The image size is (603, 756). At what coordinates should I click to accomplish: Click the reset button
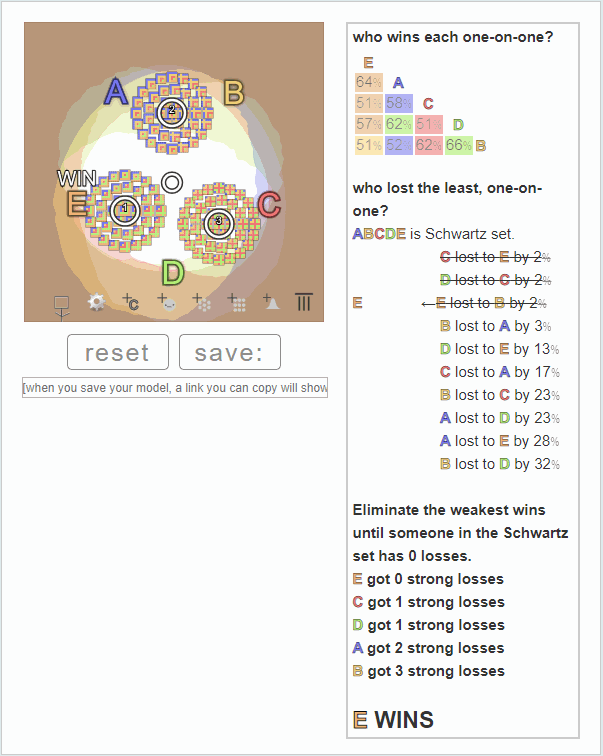[118, 352]
